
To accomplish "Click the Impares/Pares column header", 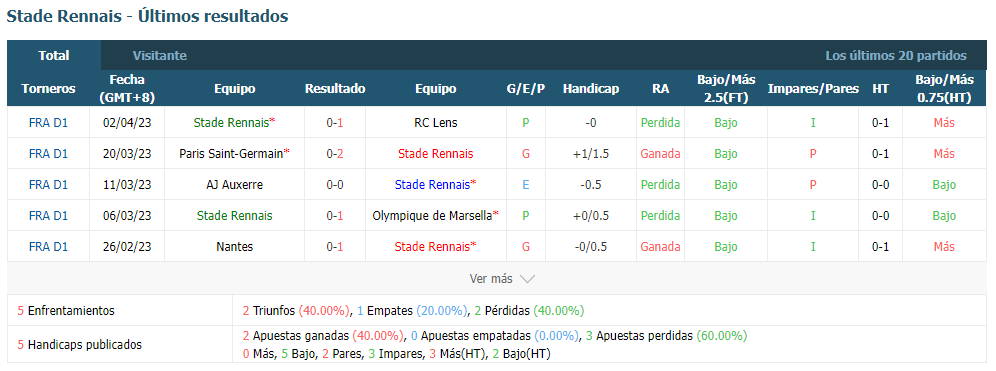I will point(813,88).
